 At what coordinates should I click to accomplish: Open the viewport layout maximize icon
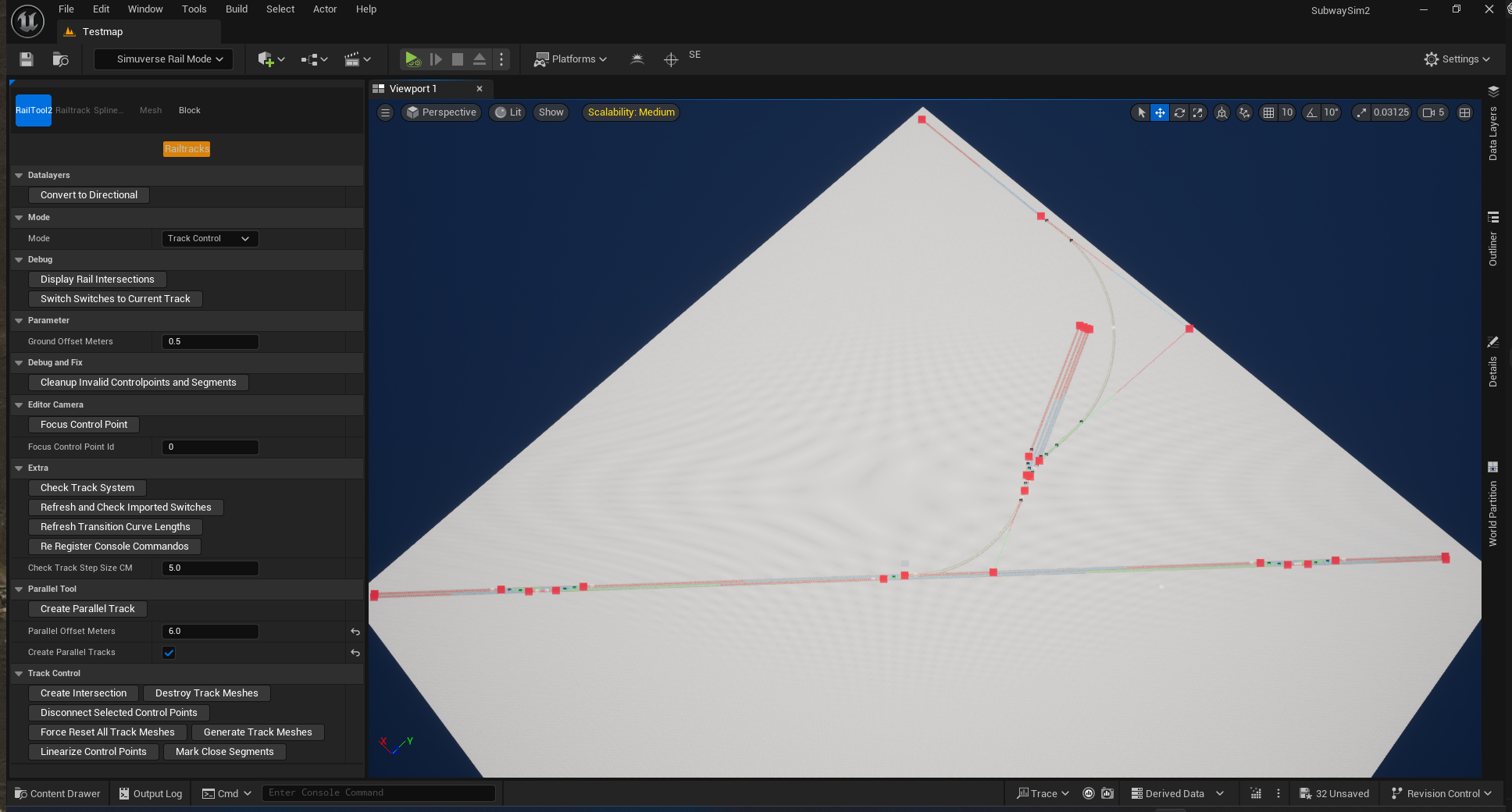[x=1465, y=112]
